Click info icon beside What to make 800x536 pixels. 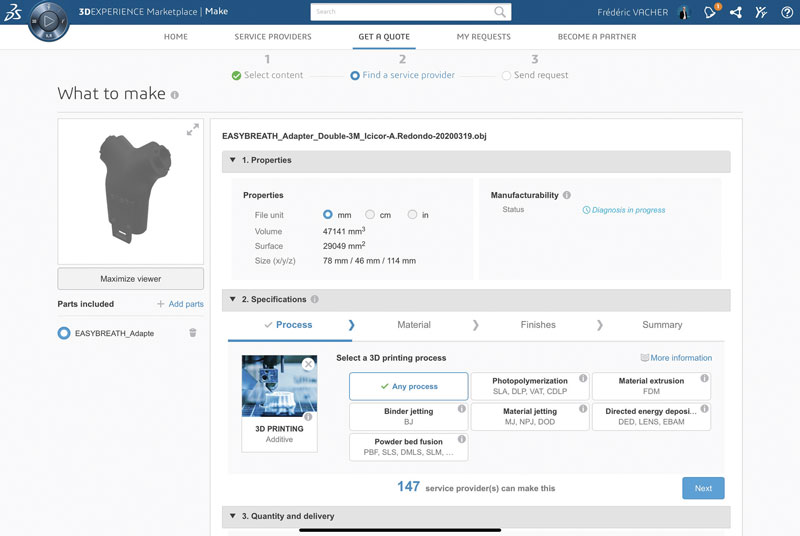pos(174,95)
